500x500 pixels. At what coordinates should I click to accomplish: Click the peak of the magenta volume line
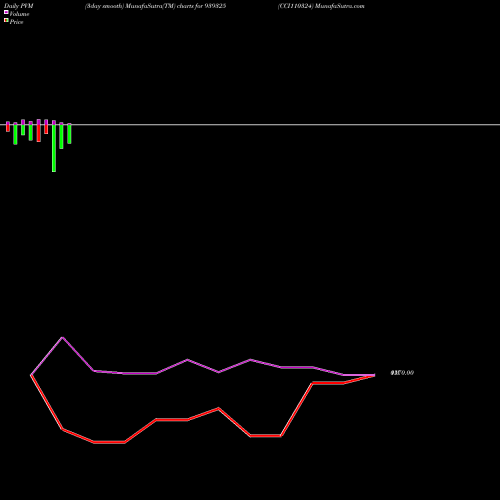[x=63, y=338]
